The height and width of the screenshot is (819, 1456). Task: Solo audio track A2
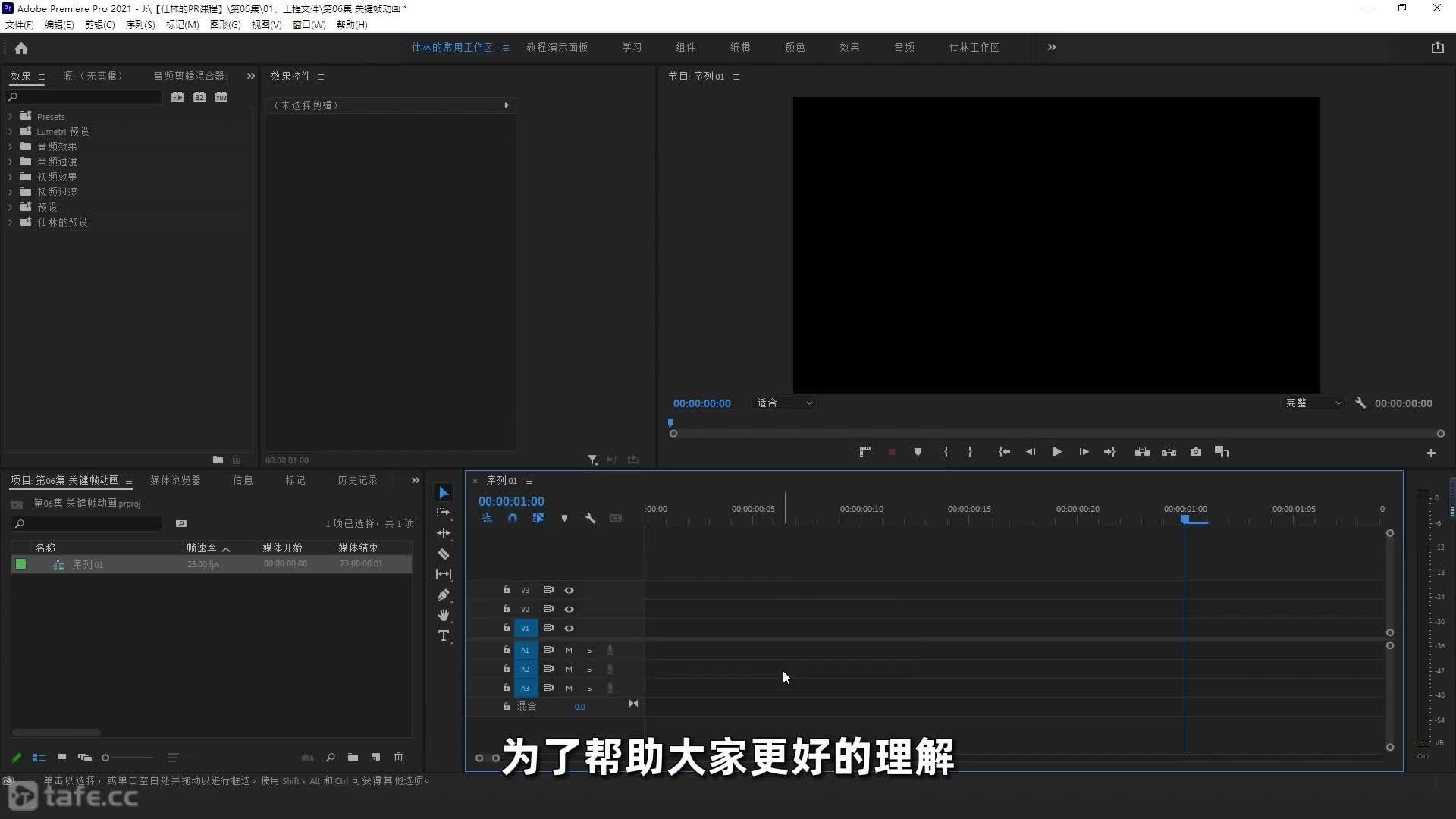point(589,670)
